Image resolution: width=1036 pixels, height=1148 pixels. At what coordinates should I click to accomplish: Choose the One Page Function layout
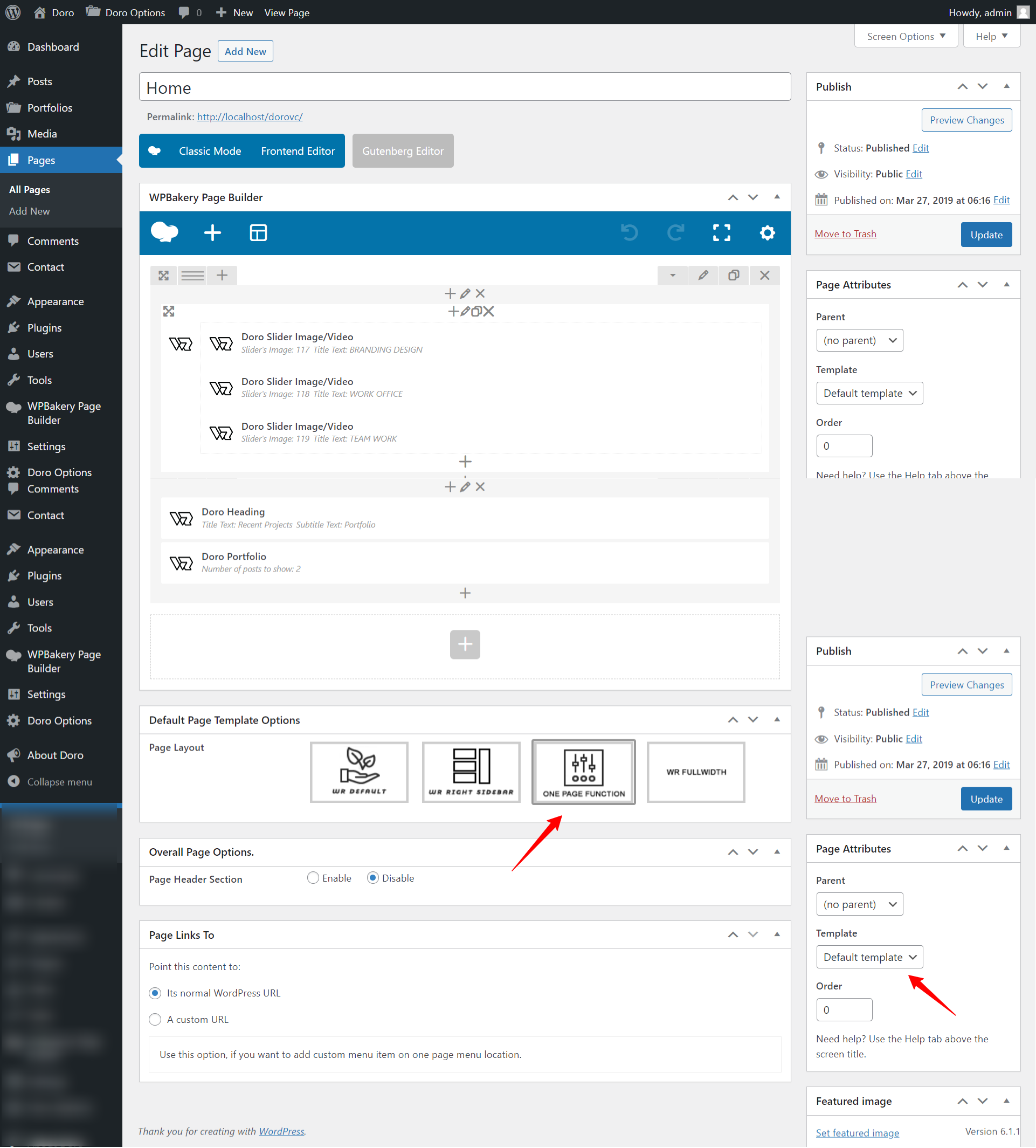click(x=583, y=773)
